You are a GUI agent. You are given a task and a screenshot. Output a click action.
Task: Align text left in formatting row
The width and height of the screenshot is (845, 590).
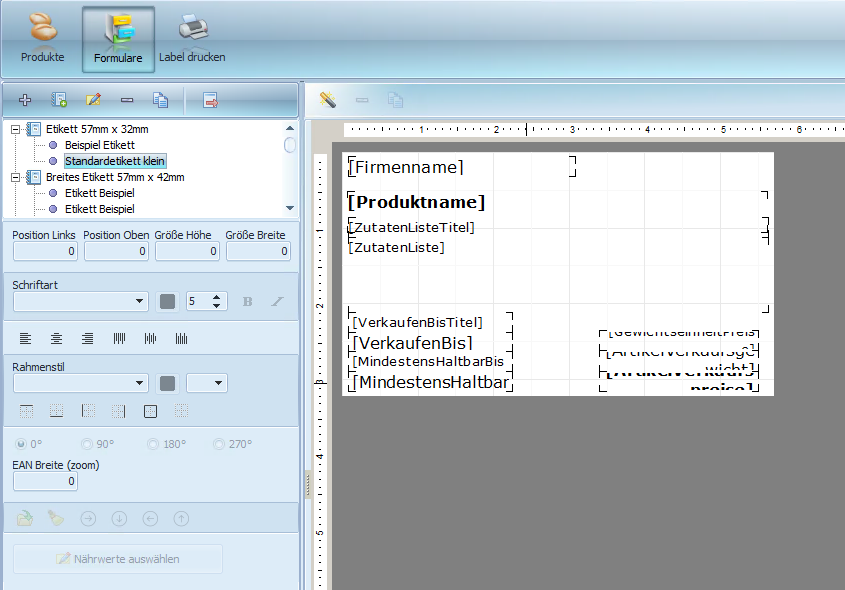(26, 339)
